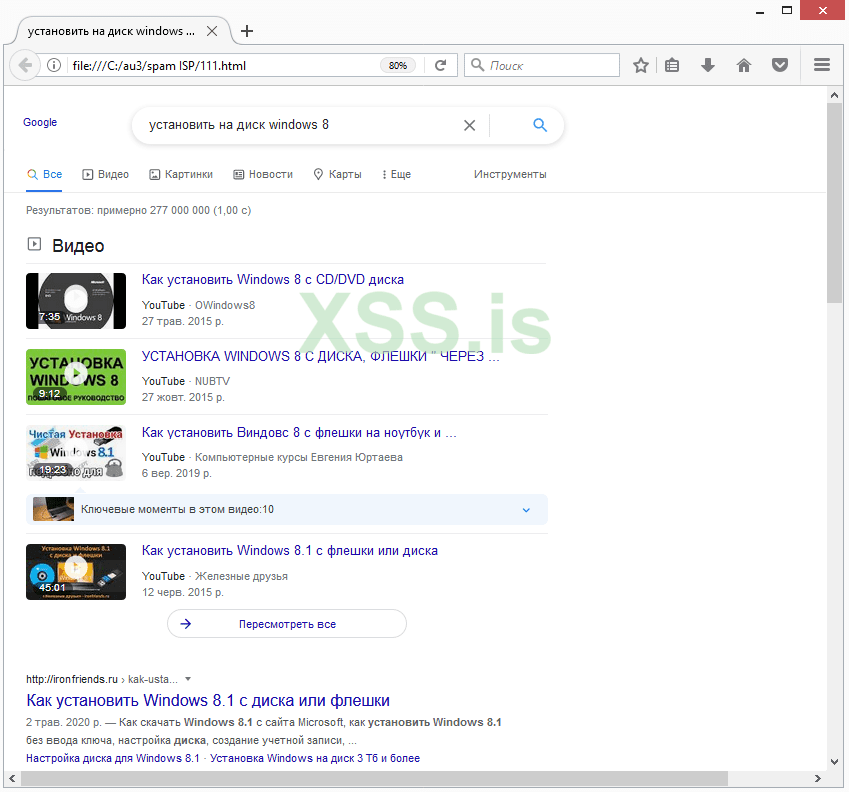Click the blue Google search magnifier

pos(540,125)
